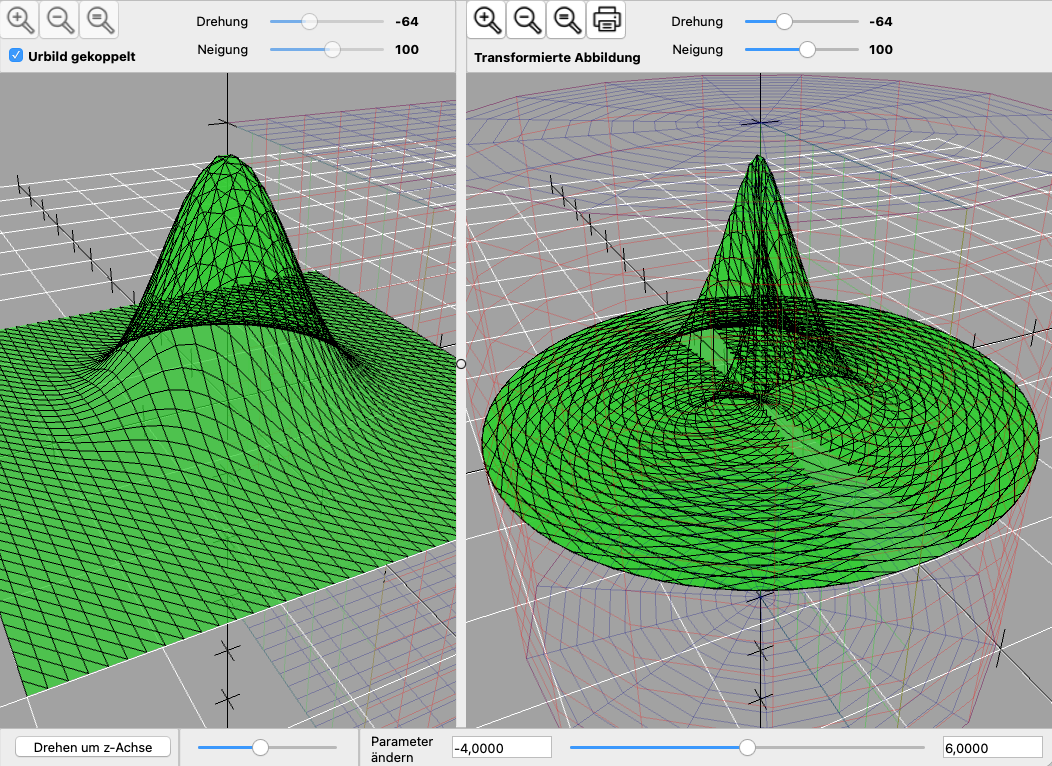Click the parameter minimum field showing -4,0000

click(502, 748)
